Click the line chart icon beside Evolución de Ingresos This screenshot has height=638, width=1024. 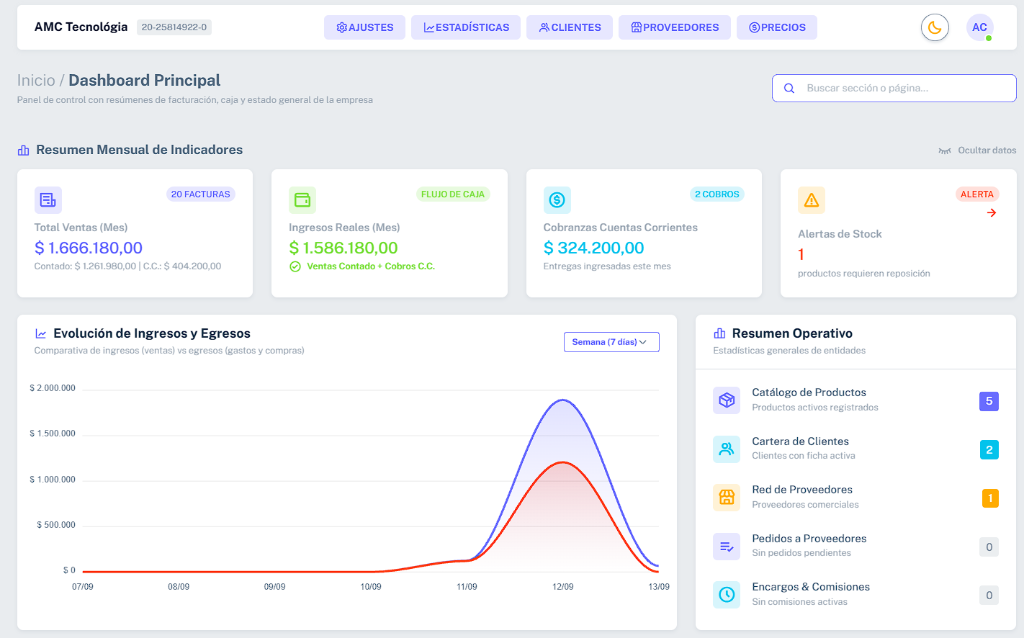(40, 334)
